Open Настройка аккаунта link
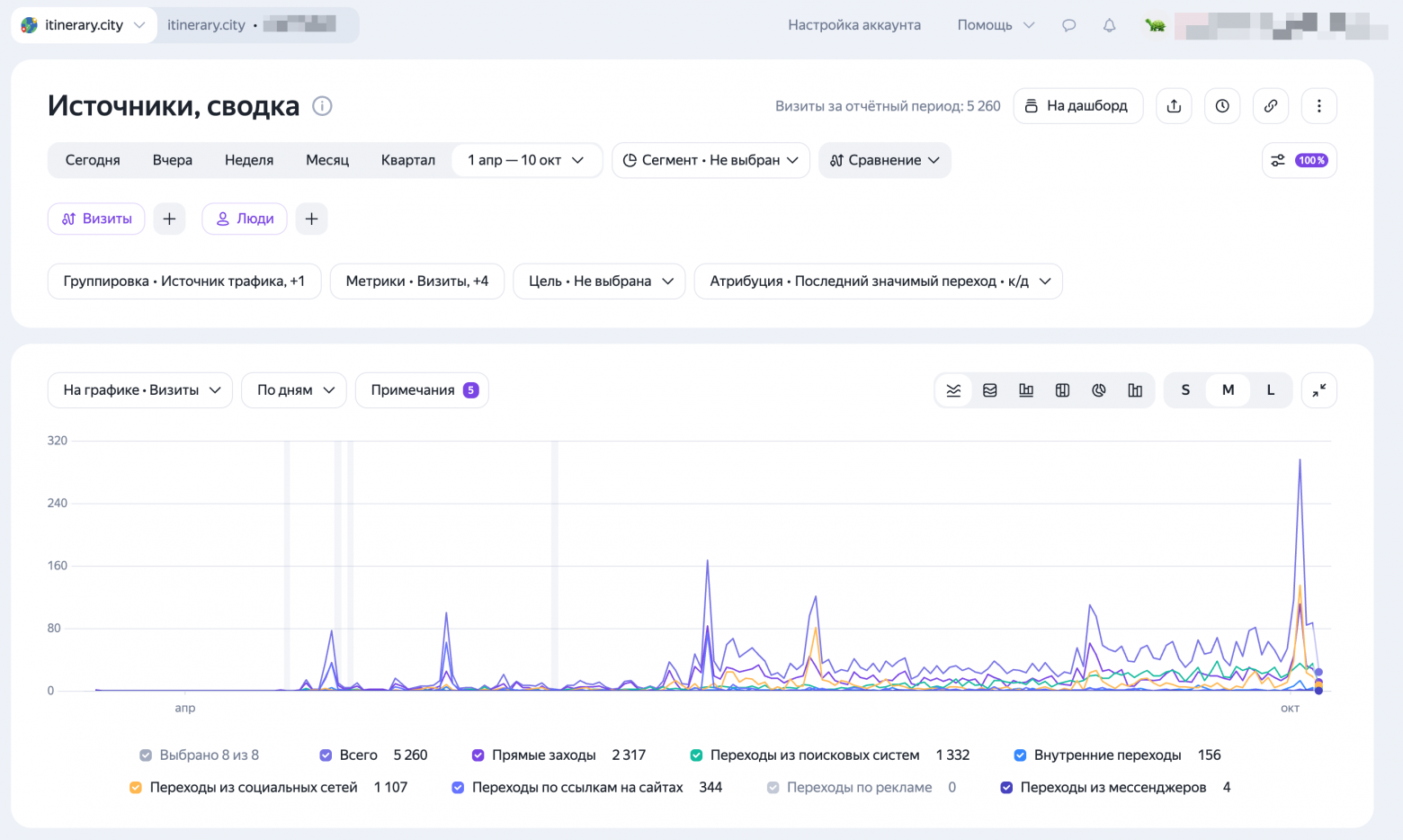This screenshot has height=840, width=1403. click(x=854, y=25)
